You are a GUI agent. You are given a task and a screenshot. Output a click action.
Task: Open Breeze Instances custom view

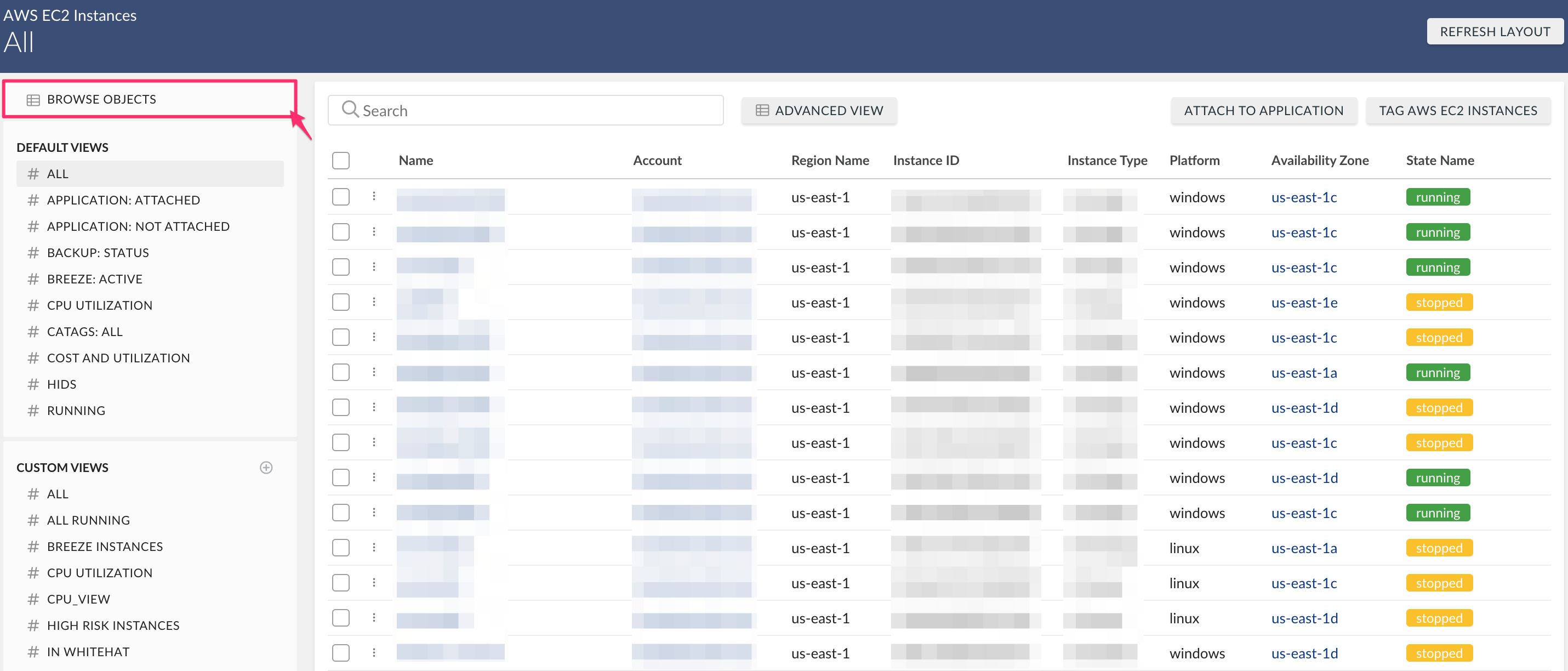point(105,547)
